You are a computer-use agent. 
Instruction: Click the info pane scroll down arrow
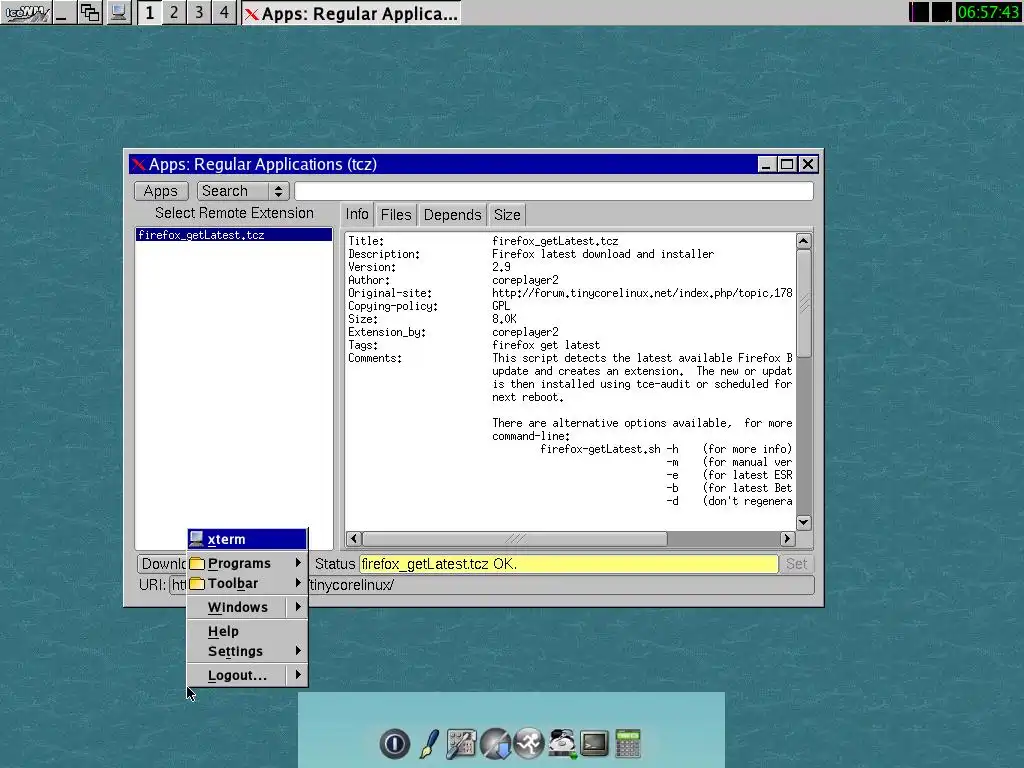point(804,522)
